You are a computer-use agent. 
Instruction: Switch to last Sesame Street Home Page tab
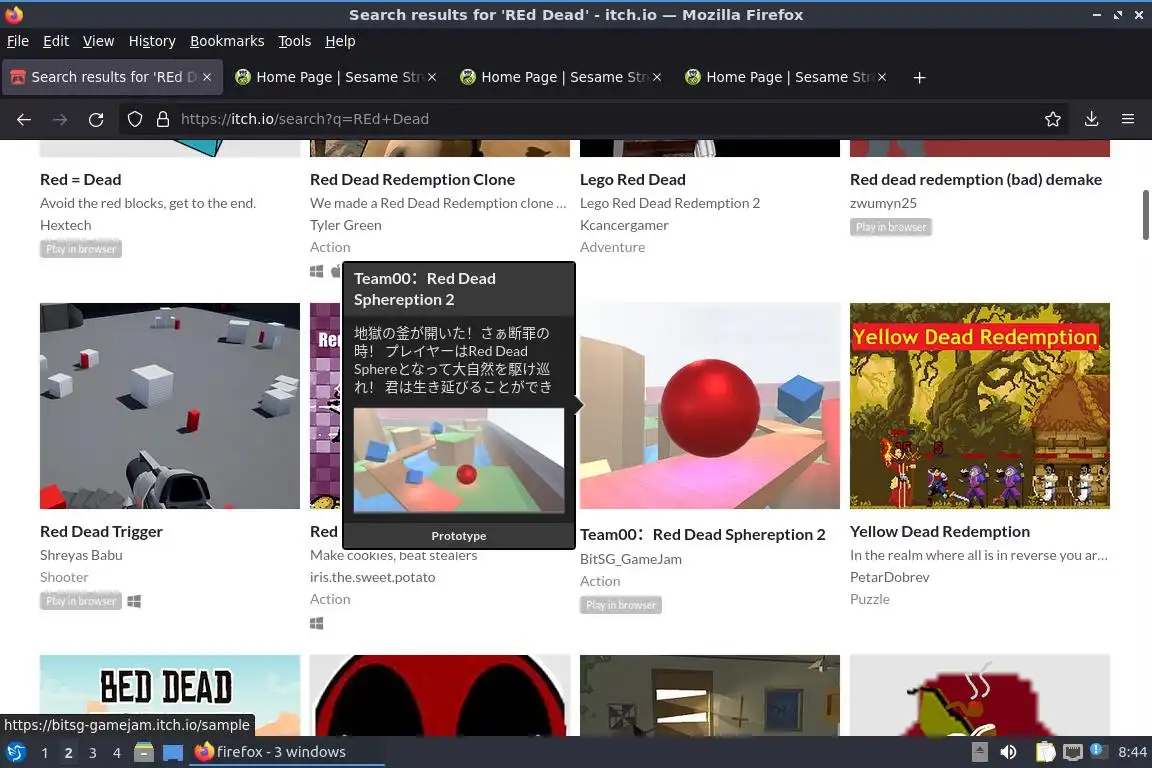[785, 77]
